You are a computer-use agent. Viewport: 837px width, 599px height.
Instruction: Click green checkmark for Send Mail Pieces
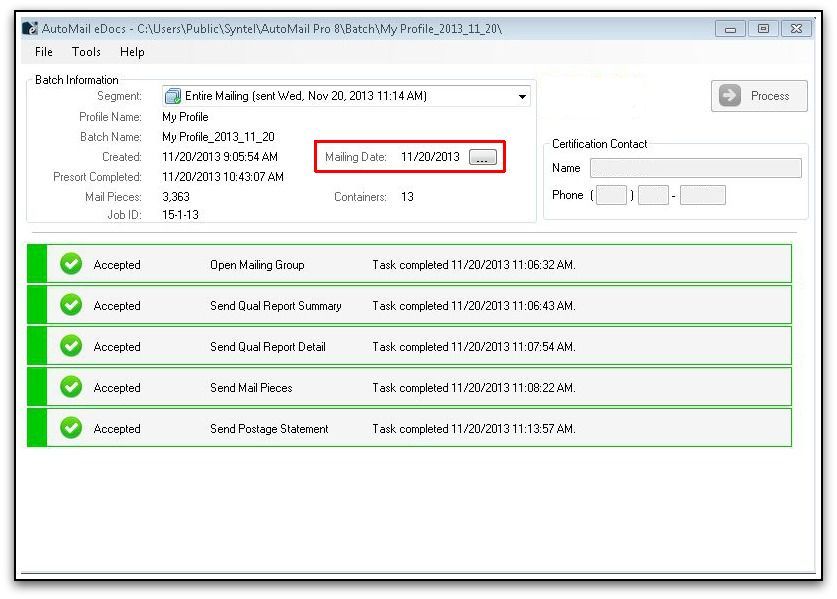click(x=71, y=387)
